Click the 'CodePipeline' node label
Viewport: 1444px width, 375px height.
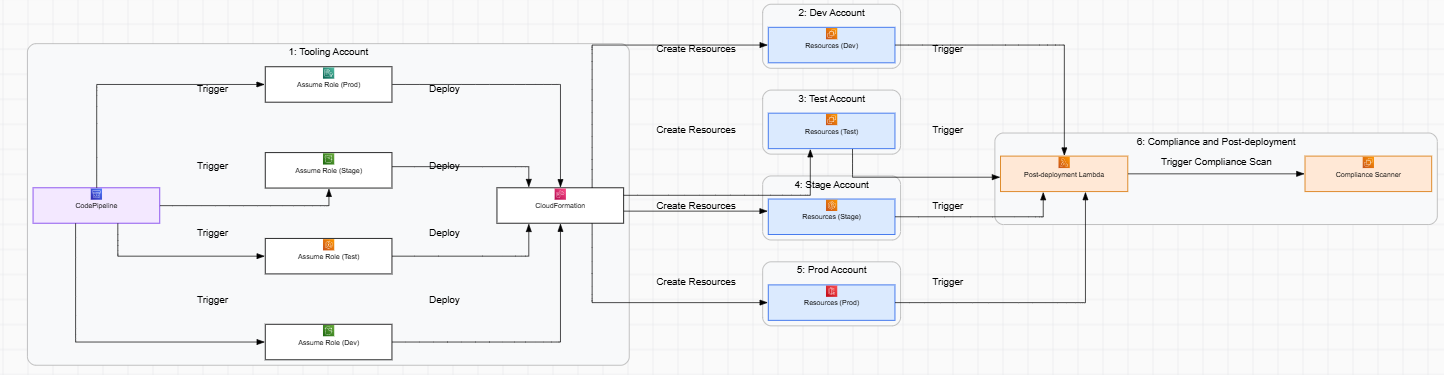[97, 205]
